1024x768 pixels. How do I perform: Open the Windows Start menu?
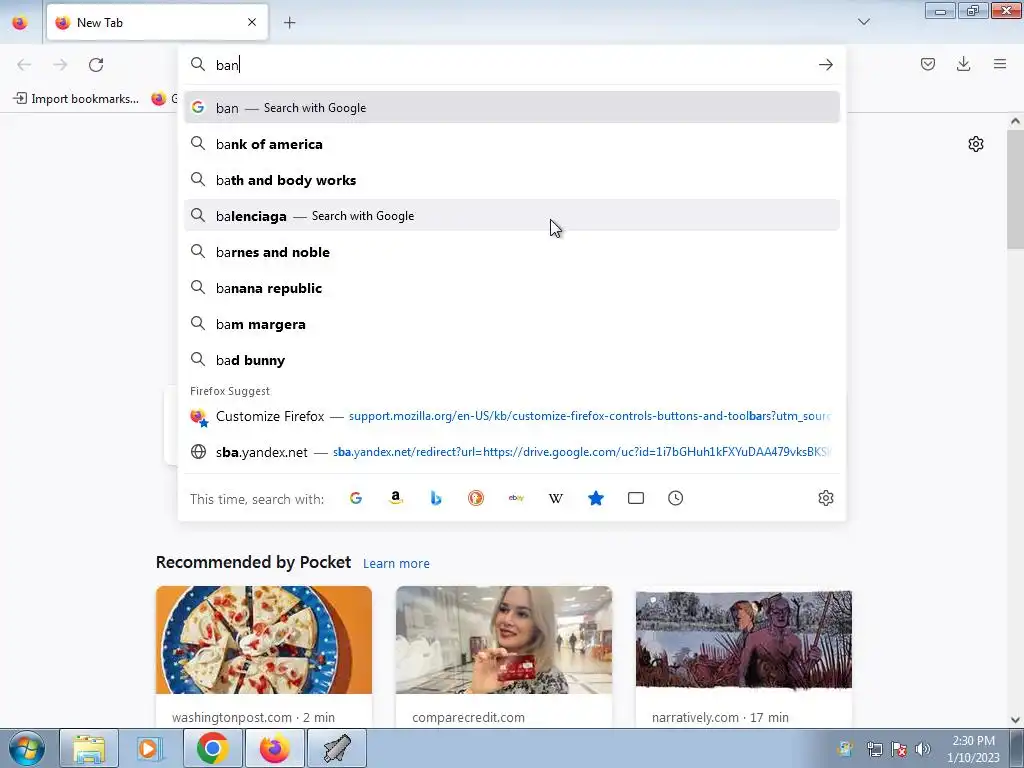point(27,748)
